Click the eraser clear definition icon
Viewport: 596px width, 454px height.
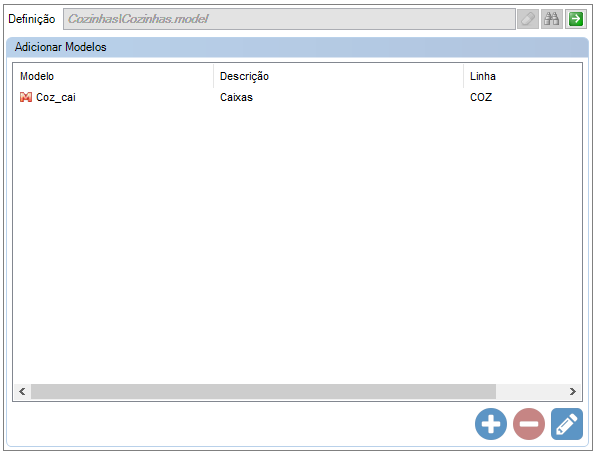[528, 19]
